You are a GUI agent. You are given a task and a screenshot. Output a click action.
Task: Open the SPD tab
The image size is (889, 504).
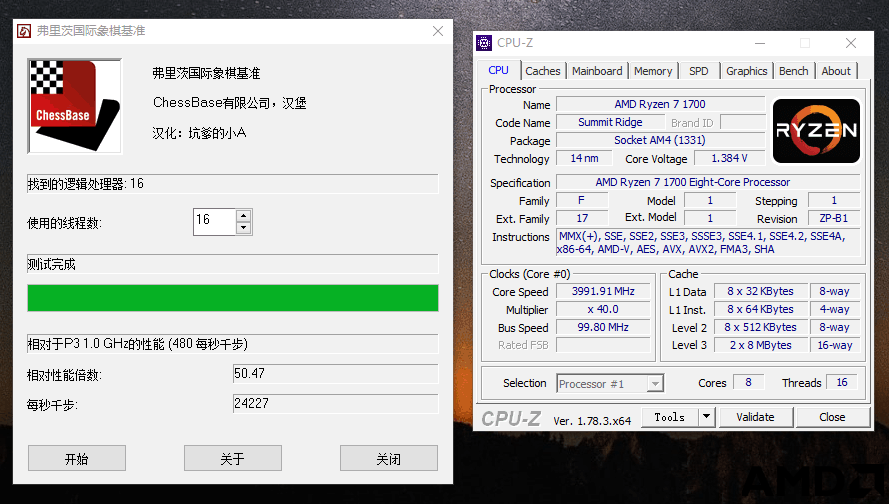pyautogui.click(x=698, y=71)
